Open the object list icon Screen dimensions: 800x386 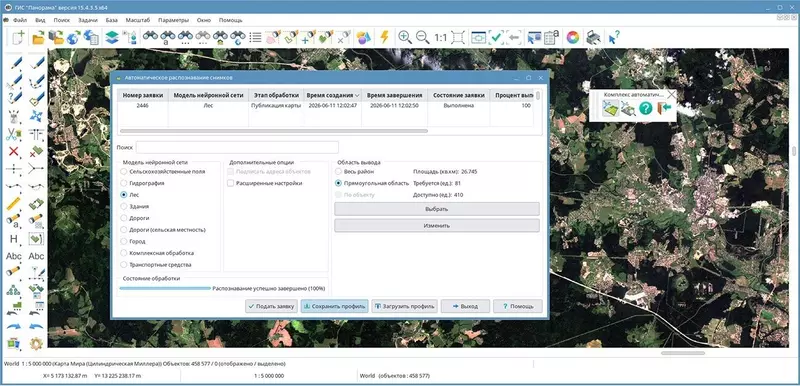255,38
